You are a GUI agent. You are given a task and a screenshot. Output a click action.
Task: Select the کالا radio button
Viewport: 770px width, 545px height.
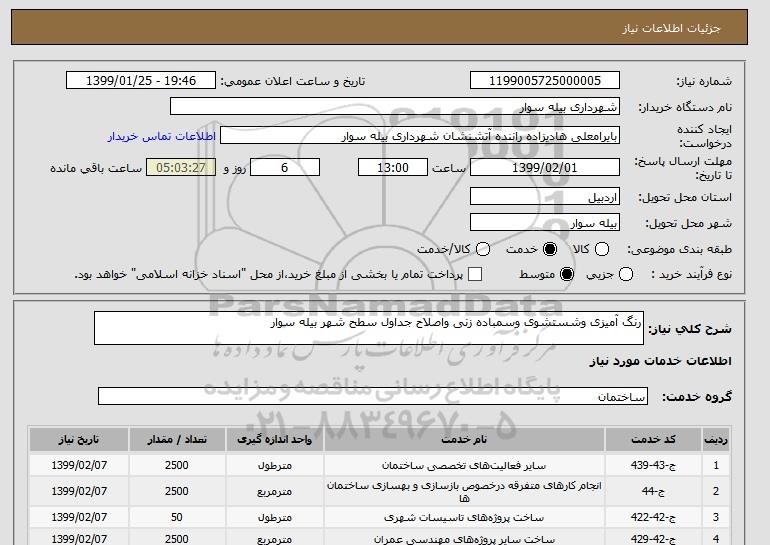point(602,249)
